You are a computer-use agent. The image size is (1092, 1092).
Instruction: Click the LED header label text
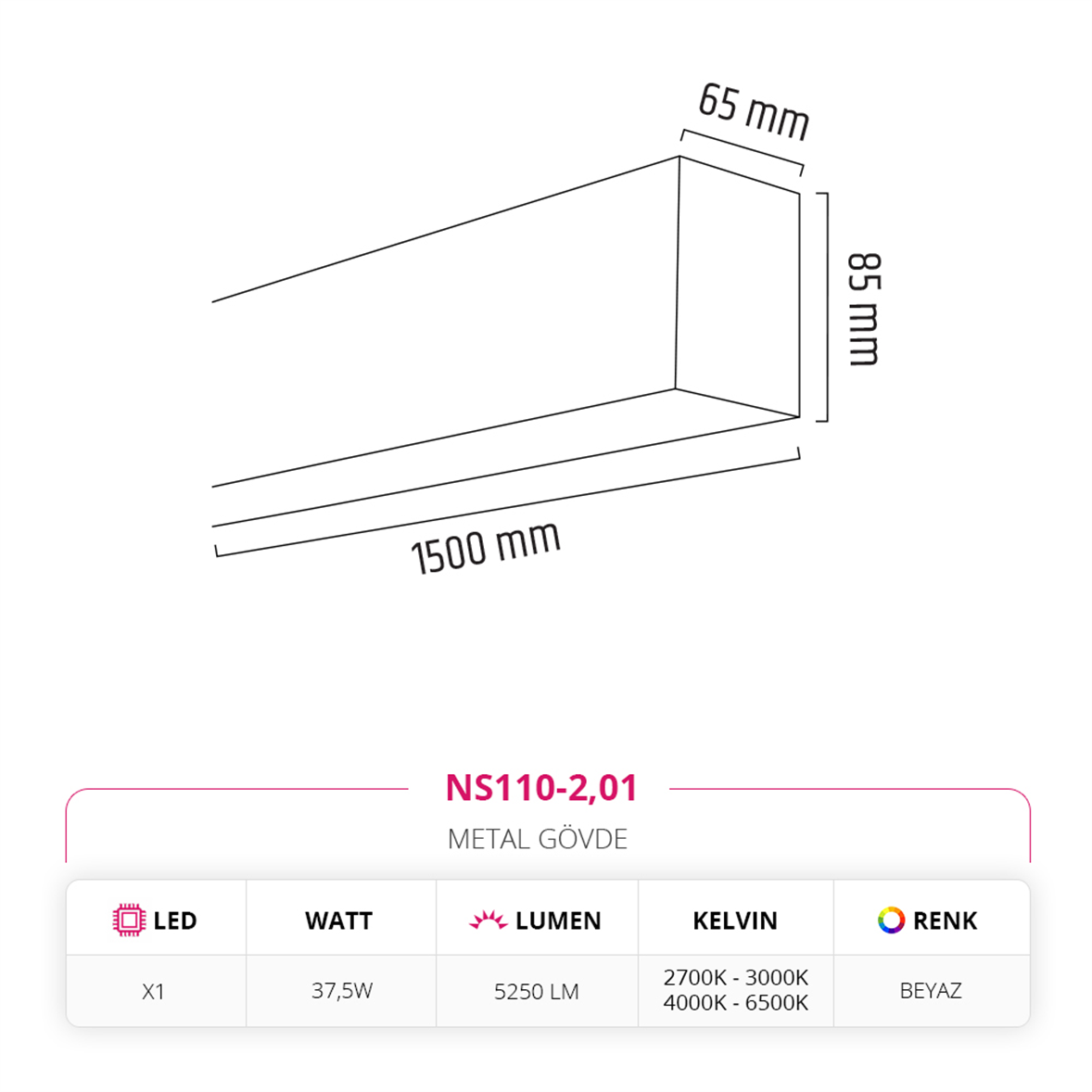click(x=175, y=921)
